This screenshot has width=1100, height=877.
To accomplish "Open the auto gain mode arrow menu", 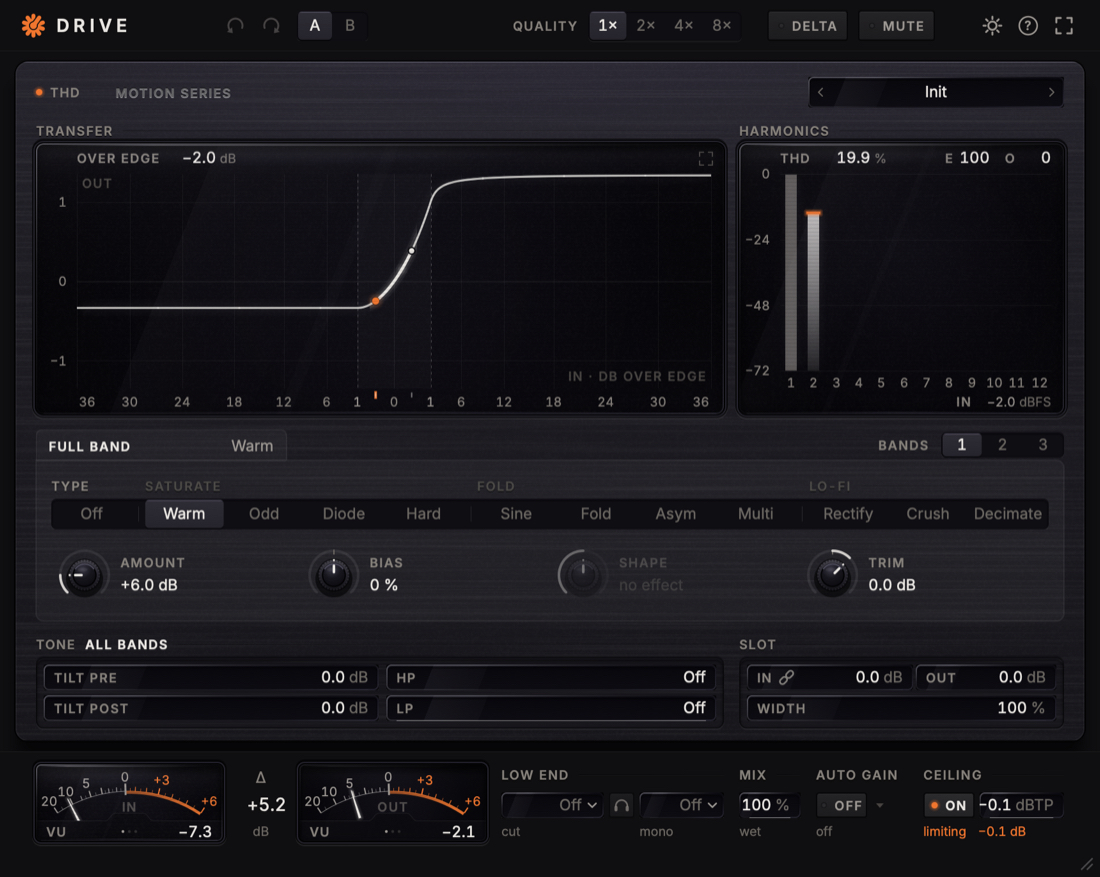I will click(880, 805).
